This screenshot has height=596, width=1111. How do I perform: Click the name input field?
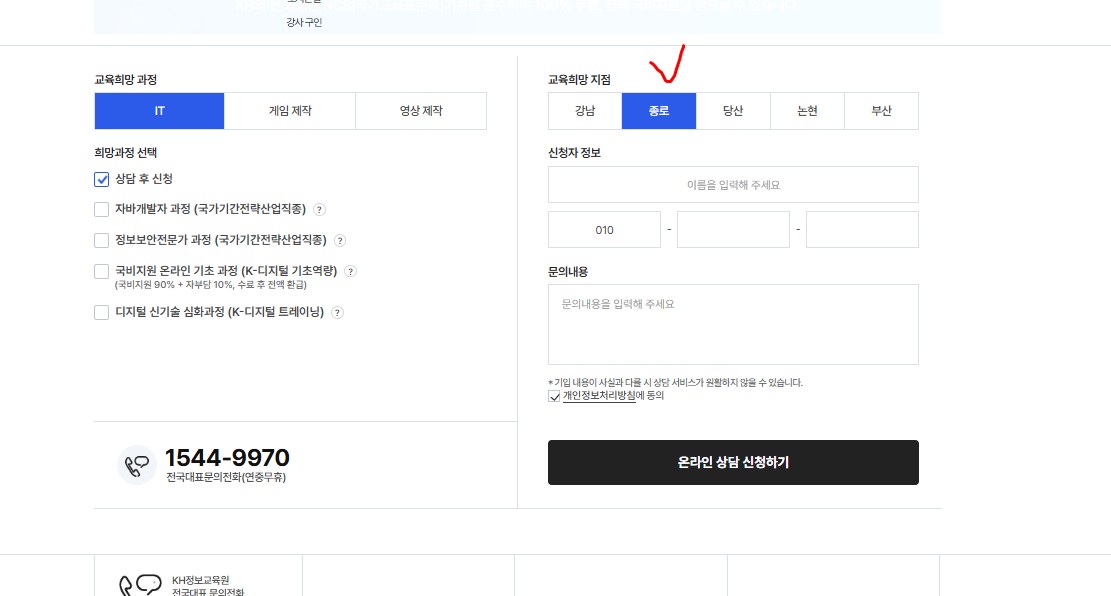(733, 185)
